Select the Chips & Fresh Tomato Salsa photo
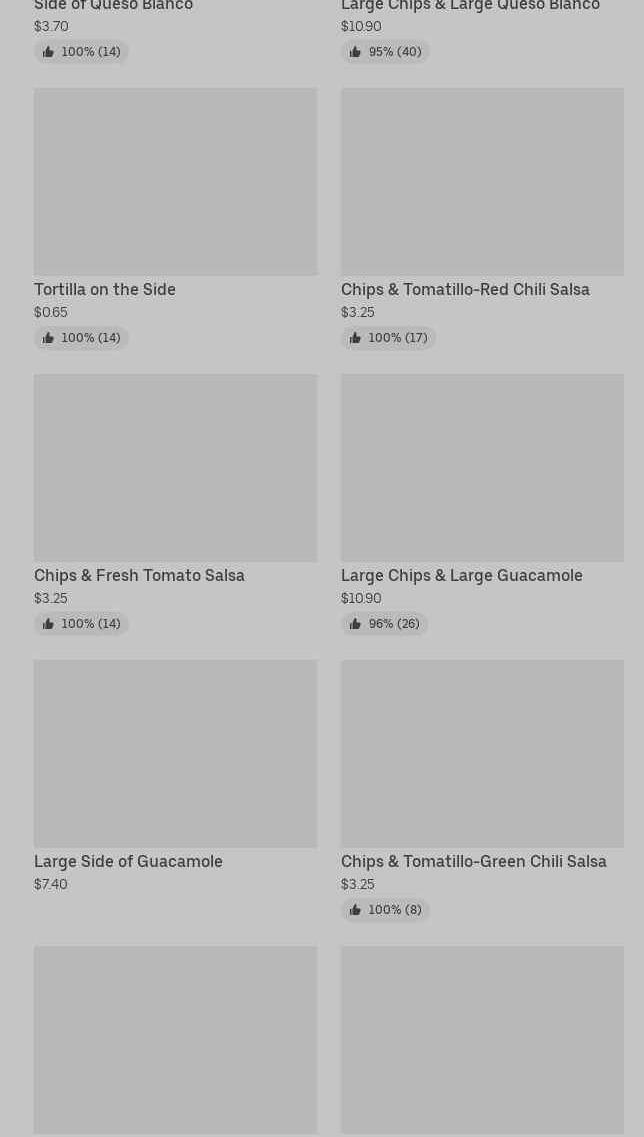The image size is (644, 1137). (x=175, y=467)
